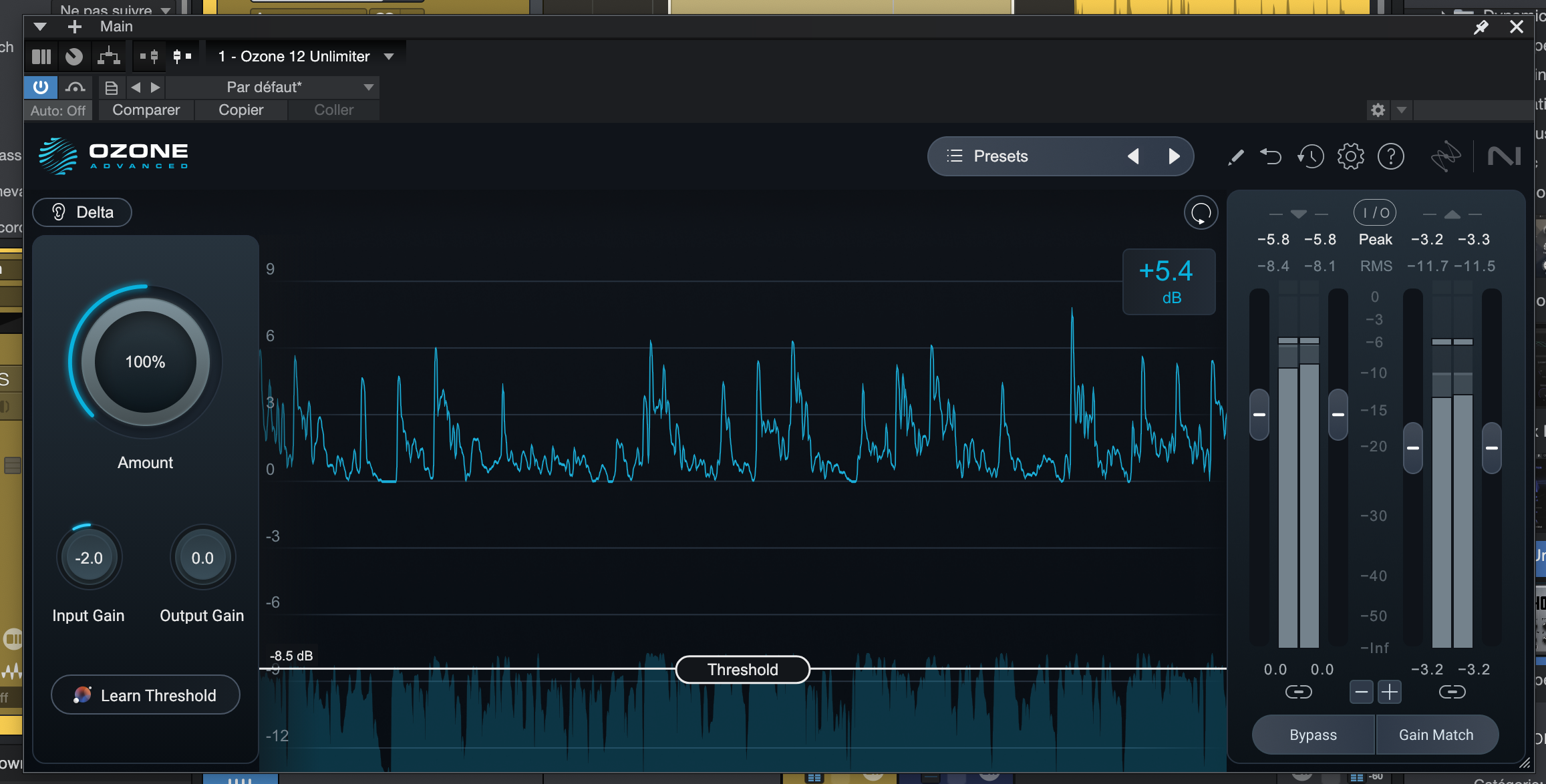Click the Comparer button
The width and height of the screenshot is (1546, 784).
pyautogui.click(x=146, y=110)
